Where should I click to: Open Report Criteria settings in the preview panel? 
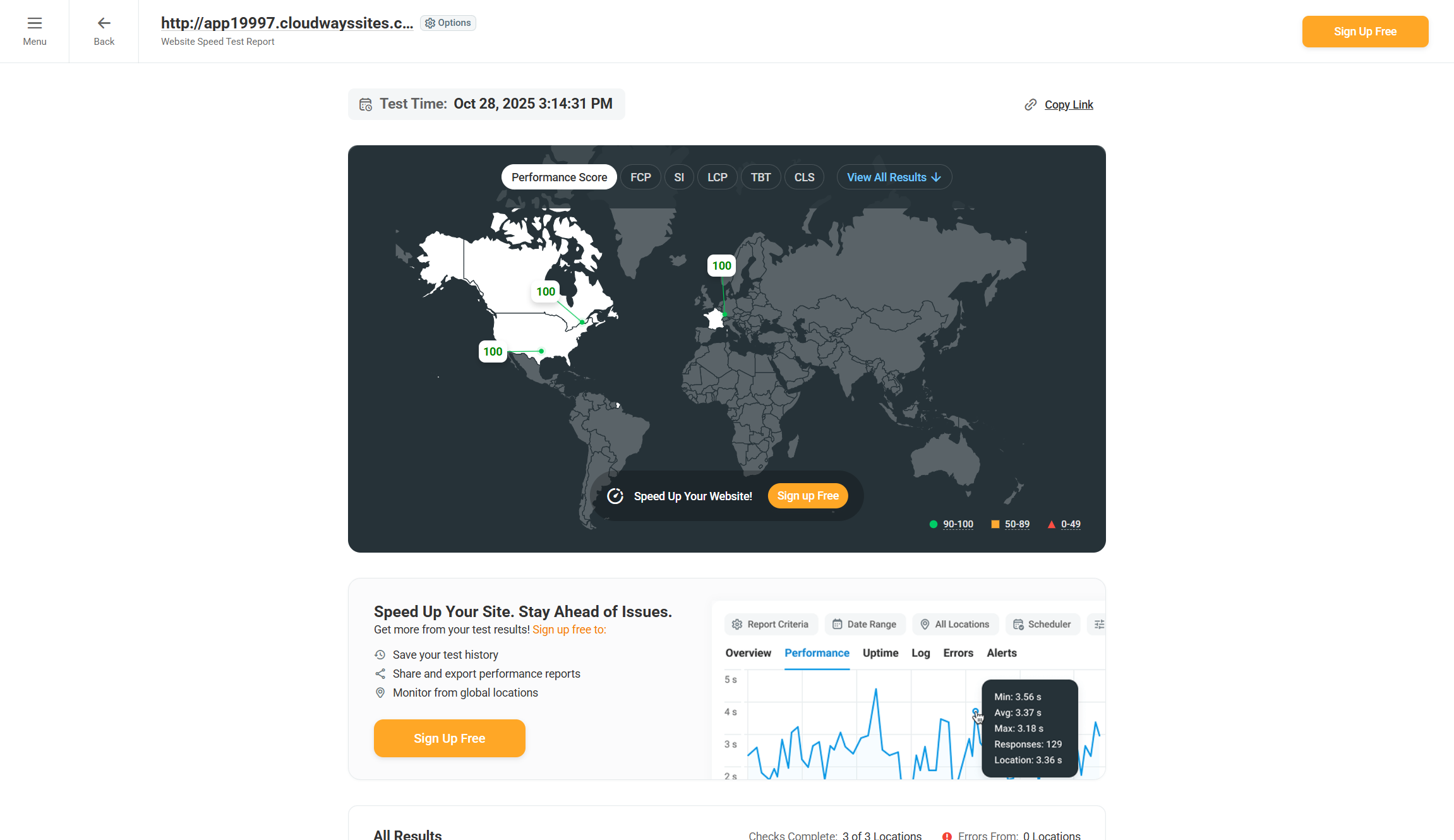[736, 624]
